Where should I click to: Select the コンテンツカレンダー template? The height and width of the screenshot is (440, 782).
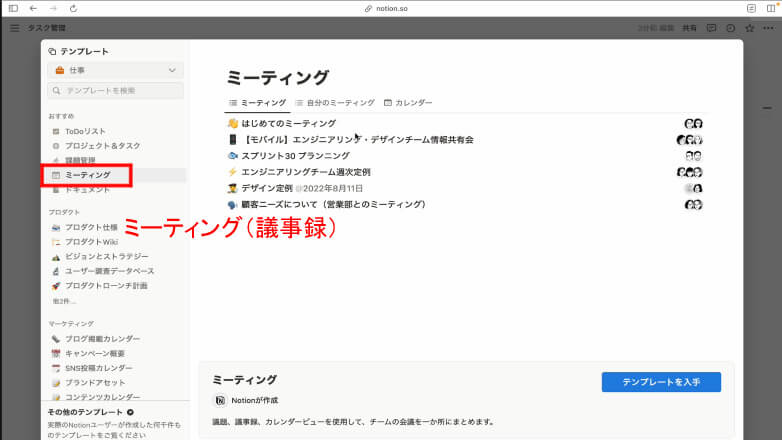102,397
